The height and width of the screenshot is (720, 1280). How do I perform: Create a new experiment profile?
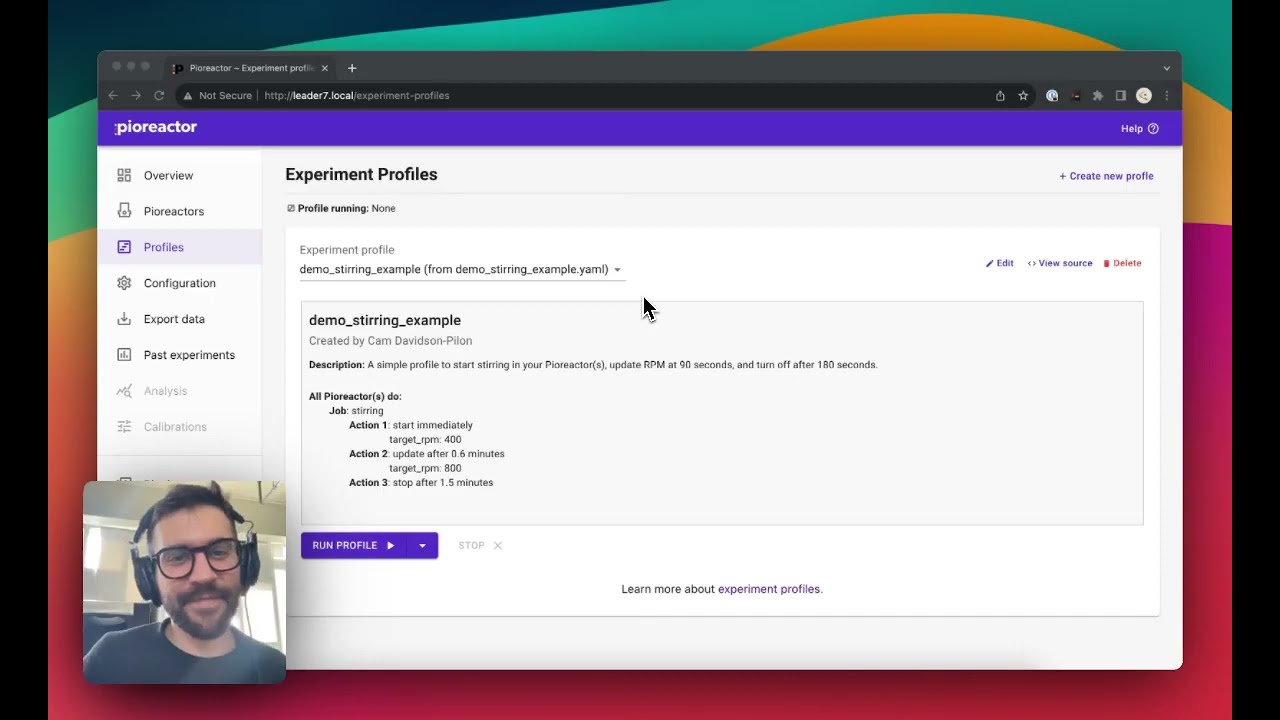tap(1106, 176)
